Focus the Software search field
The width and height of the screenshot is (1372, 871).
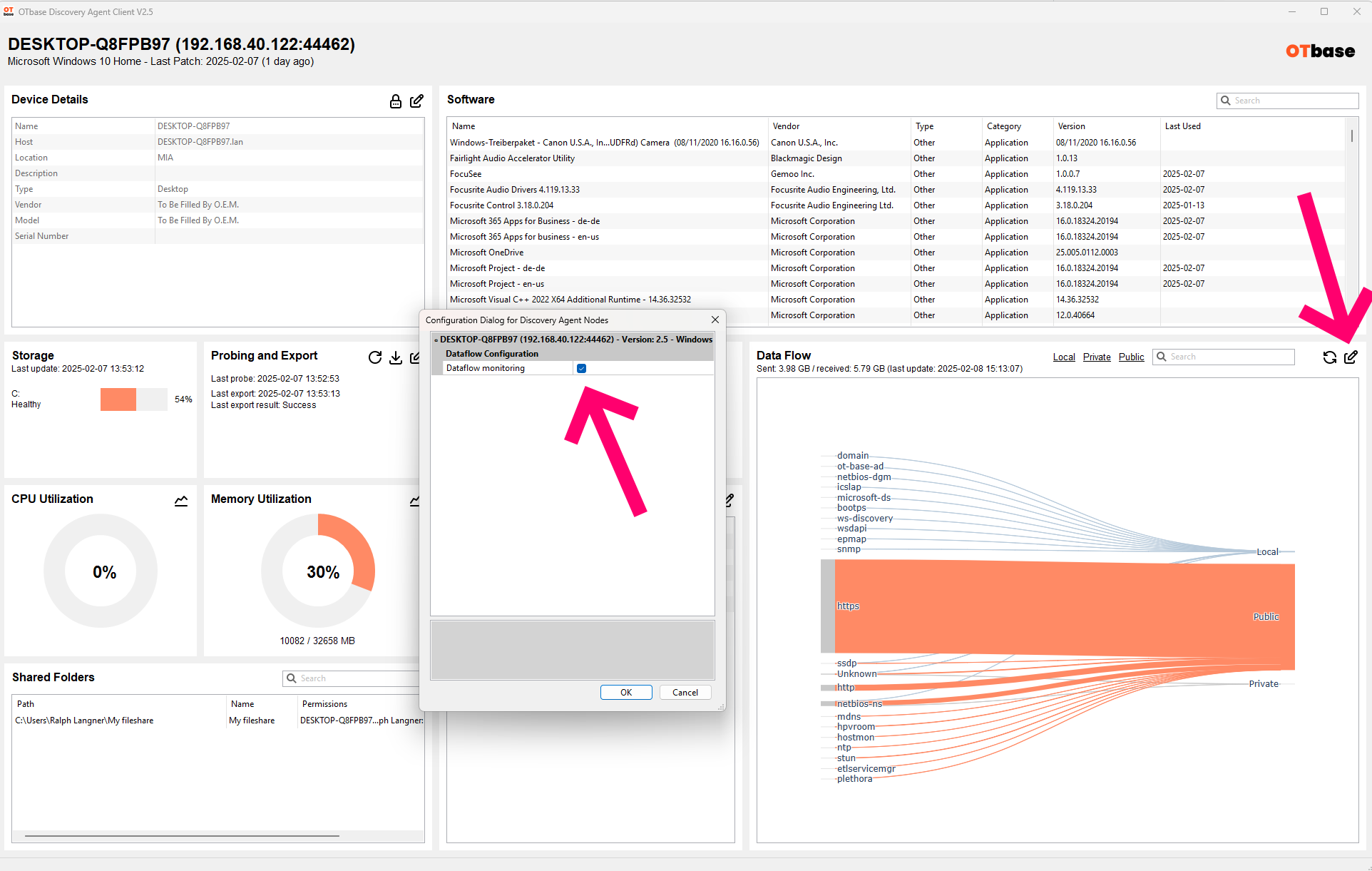pos(1287,101)
